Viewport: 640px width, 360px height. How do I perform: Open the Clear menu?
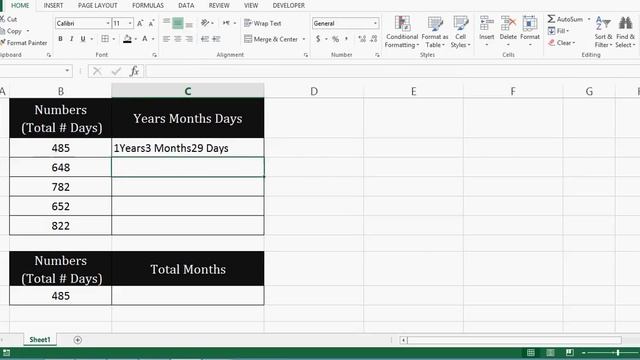tap(562, 42)
